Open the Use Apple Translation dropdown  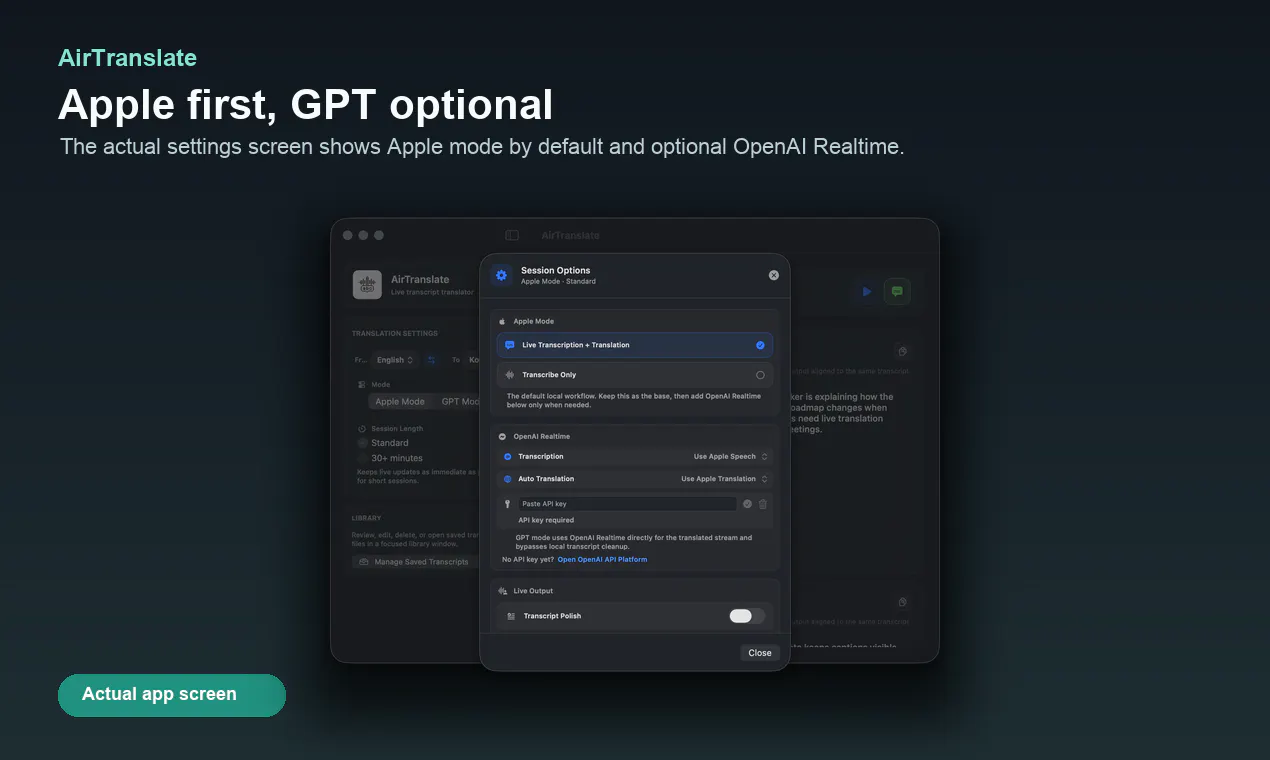(725, 479)
